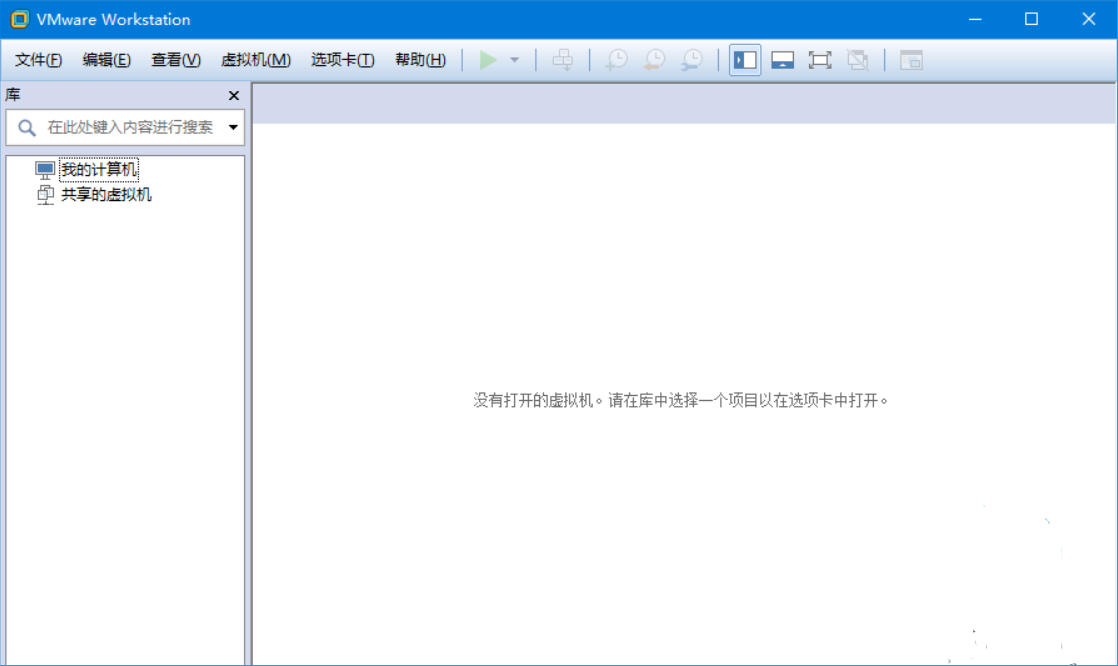Open the 帮助(H) menu
The height and width of the screenshot is (666, 1118).
(x=420, y=60)
